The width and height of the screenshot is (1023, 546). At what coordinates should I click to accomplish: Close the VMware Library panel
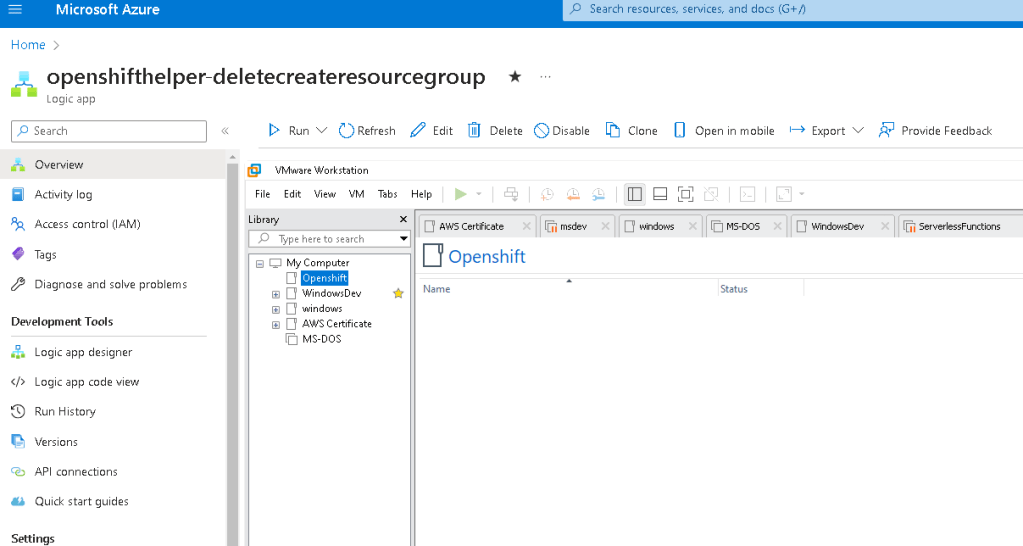tap(403, 219)
